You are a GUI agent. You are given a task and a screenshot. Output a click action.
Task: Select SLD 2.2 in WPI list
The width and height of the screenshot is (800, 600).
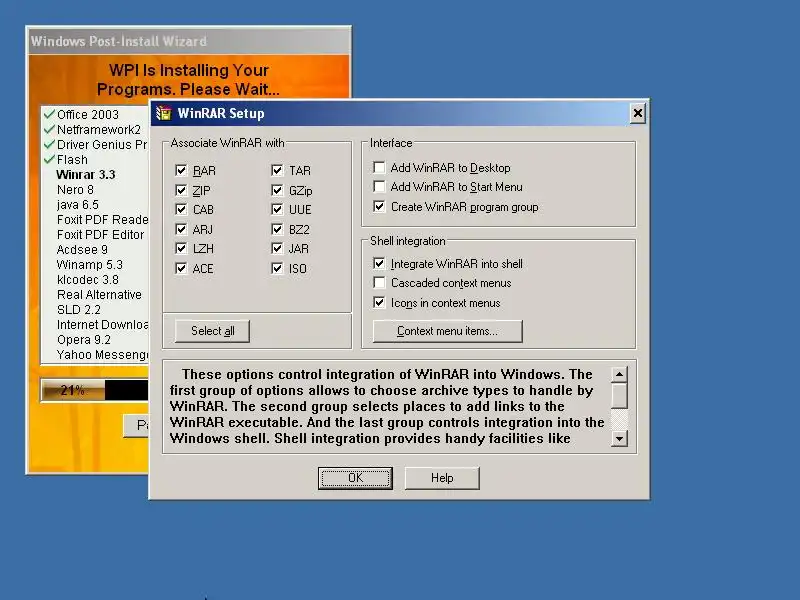(79, 310)
